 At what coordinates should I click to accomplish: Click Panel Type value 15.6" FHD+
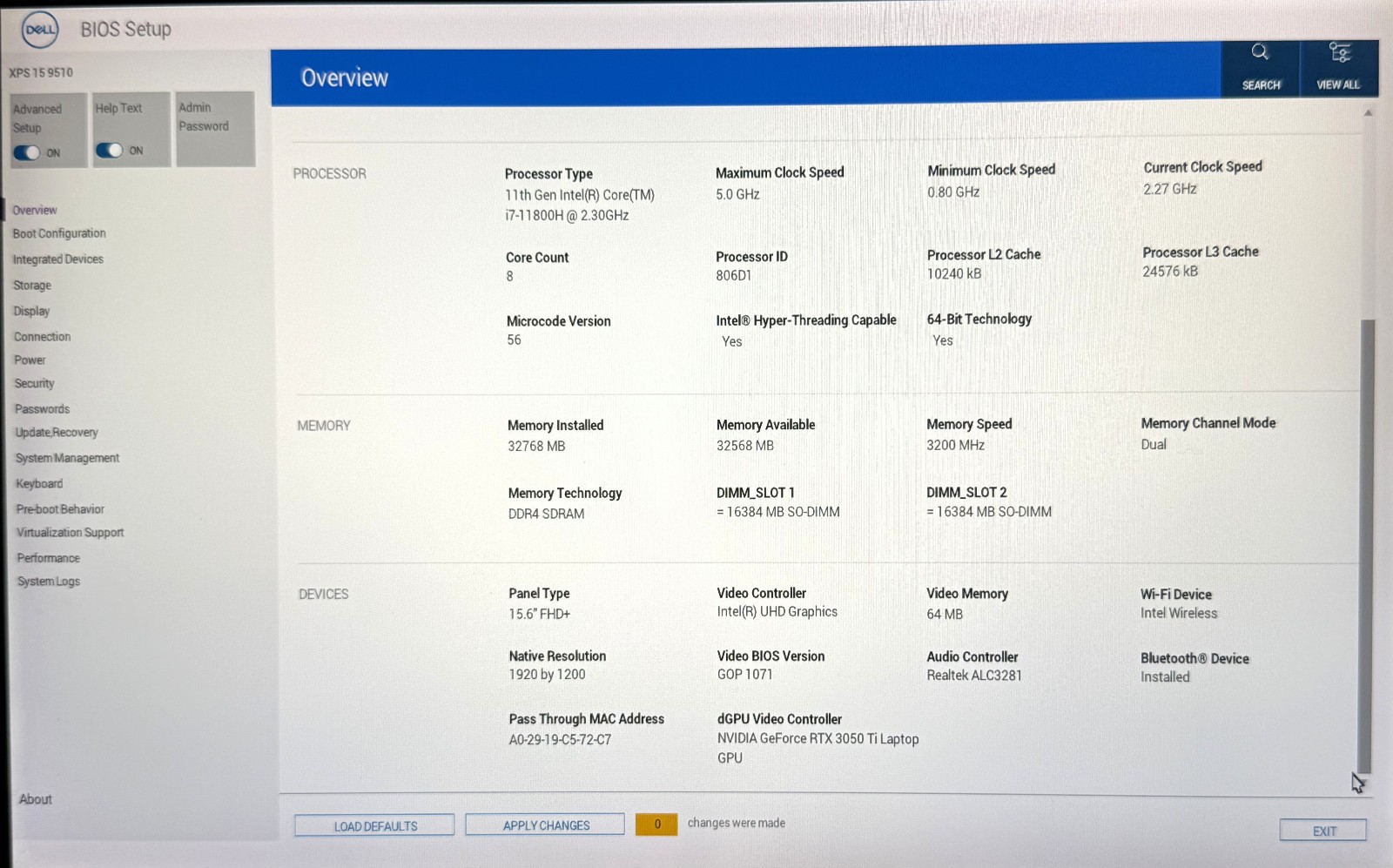[540, 614]
